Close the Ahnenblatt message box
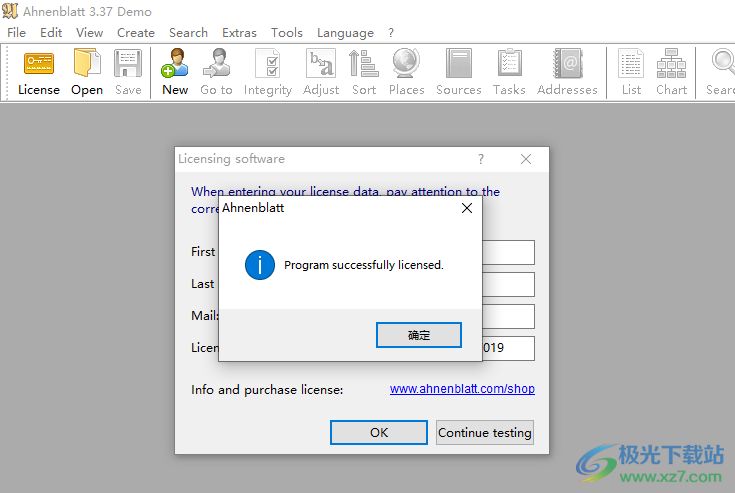The image size is (735, 493). coord(467,208)
